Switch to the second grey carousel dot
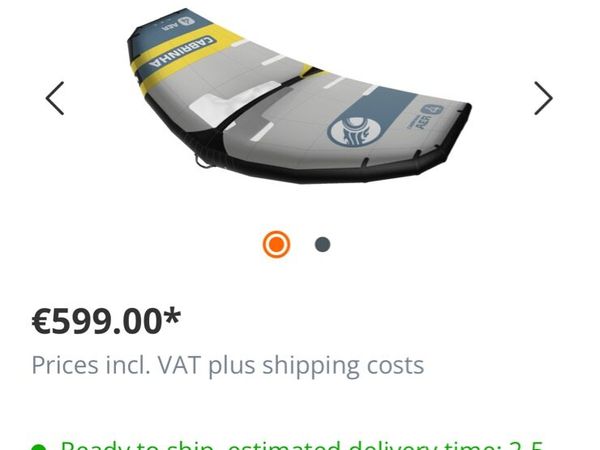This screenshot has height=450, width=600. click(323, 245)
